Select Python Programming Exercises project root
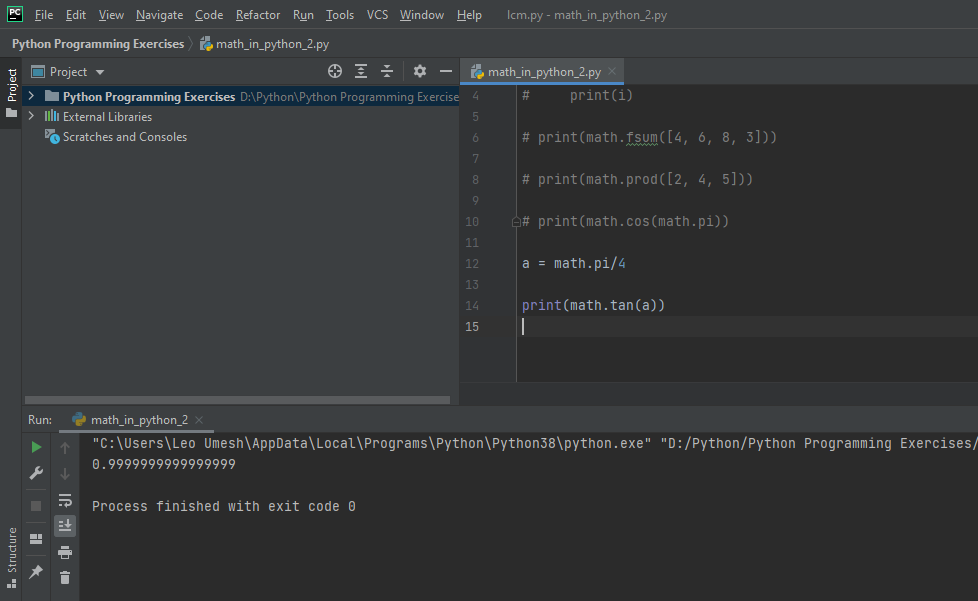This screenshot has width=978, height=601. [x=241, y=96]
